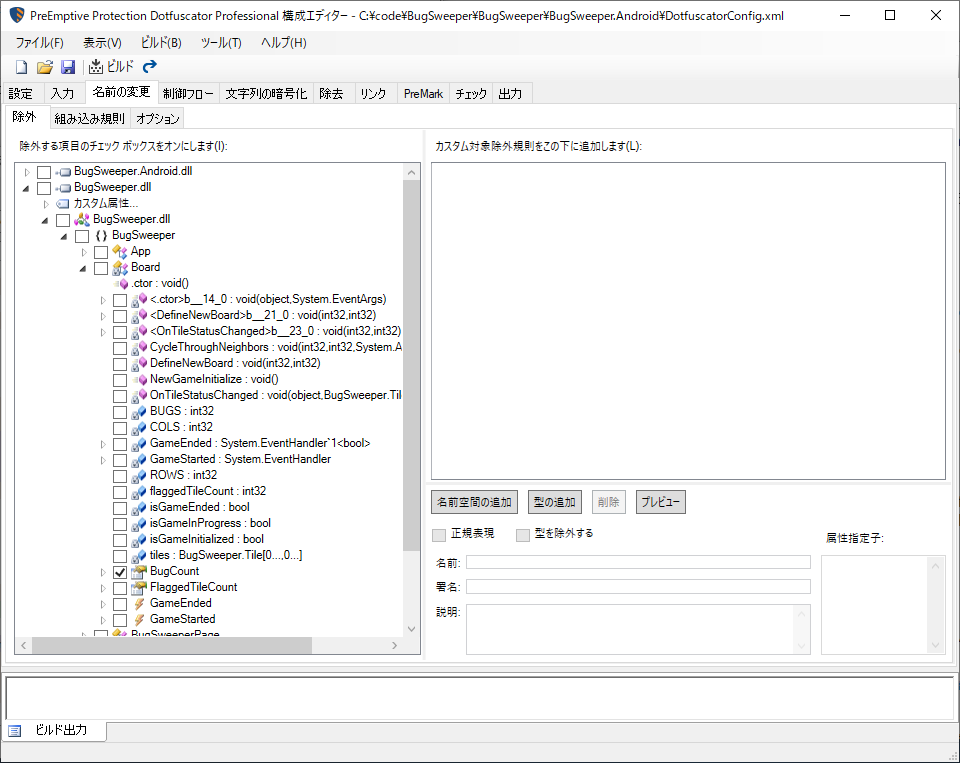960x763 pixels.
Task: Check the COLS : int32 checkbox
Action: click(x=120, y=428)
